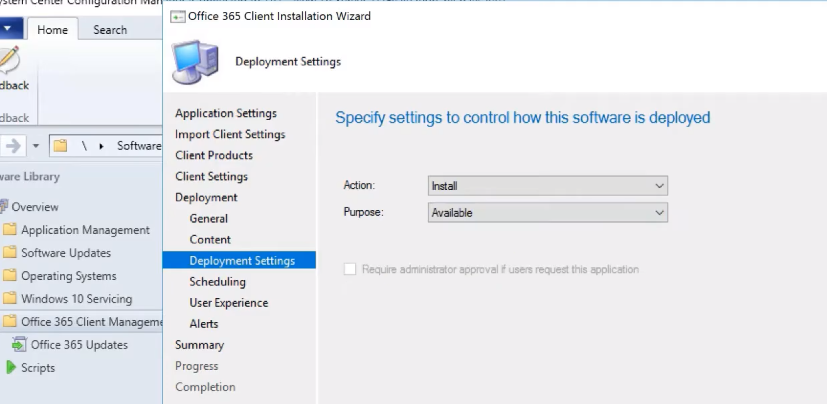827x404 pixels.
Task: Click Software in the address bar path
Action: click(x=139, y=146)
